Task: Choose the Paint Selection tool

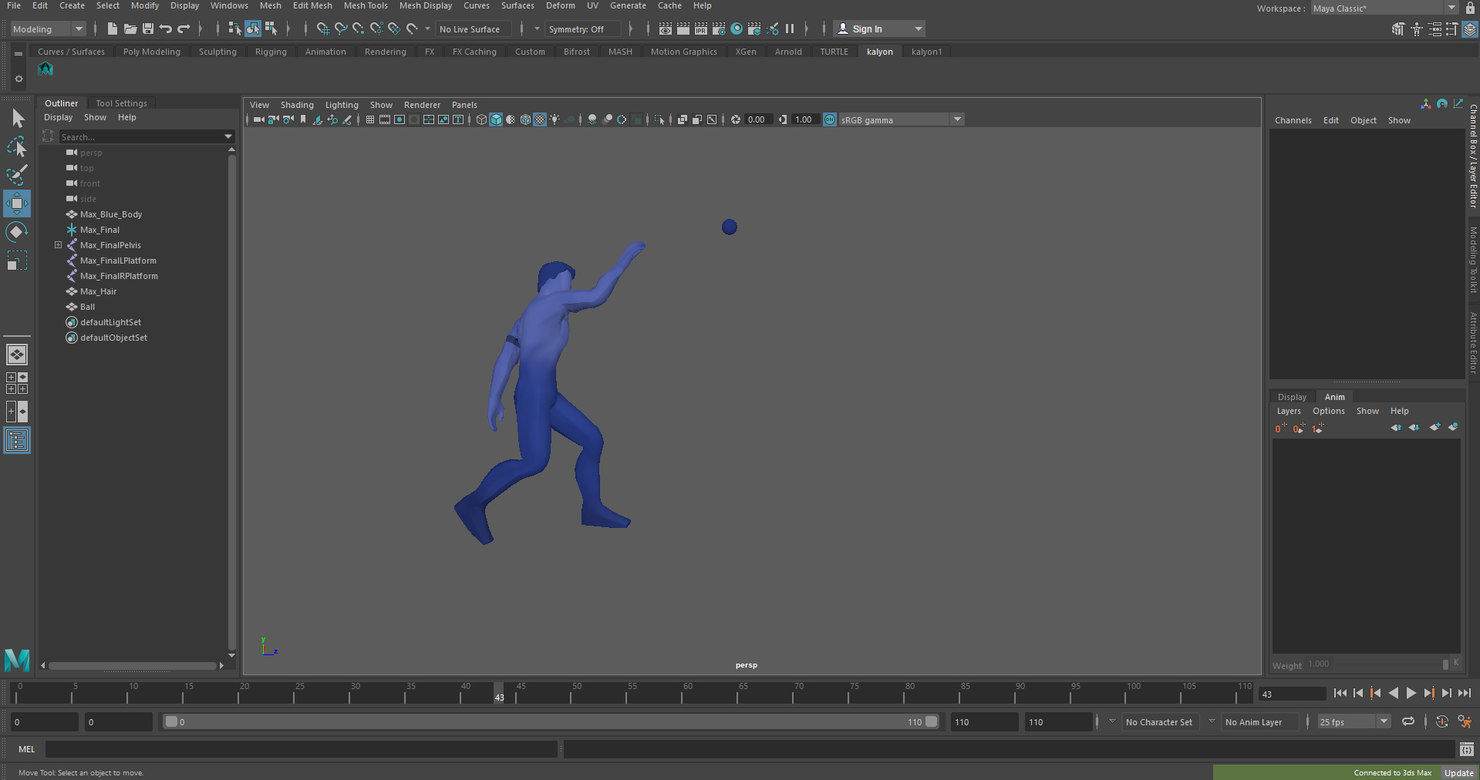Action: (x=18, y=175)
